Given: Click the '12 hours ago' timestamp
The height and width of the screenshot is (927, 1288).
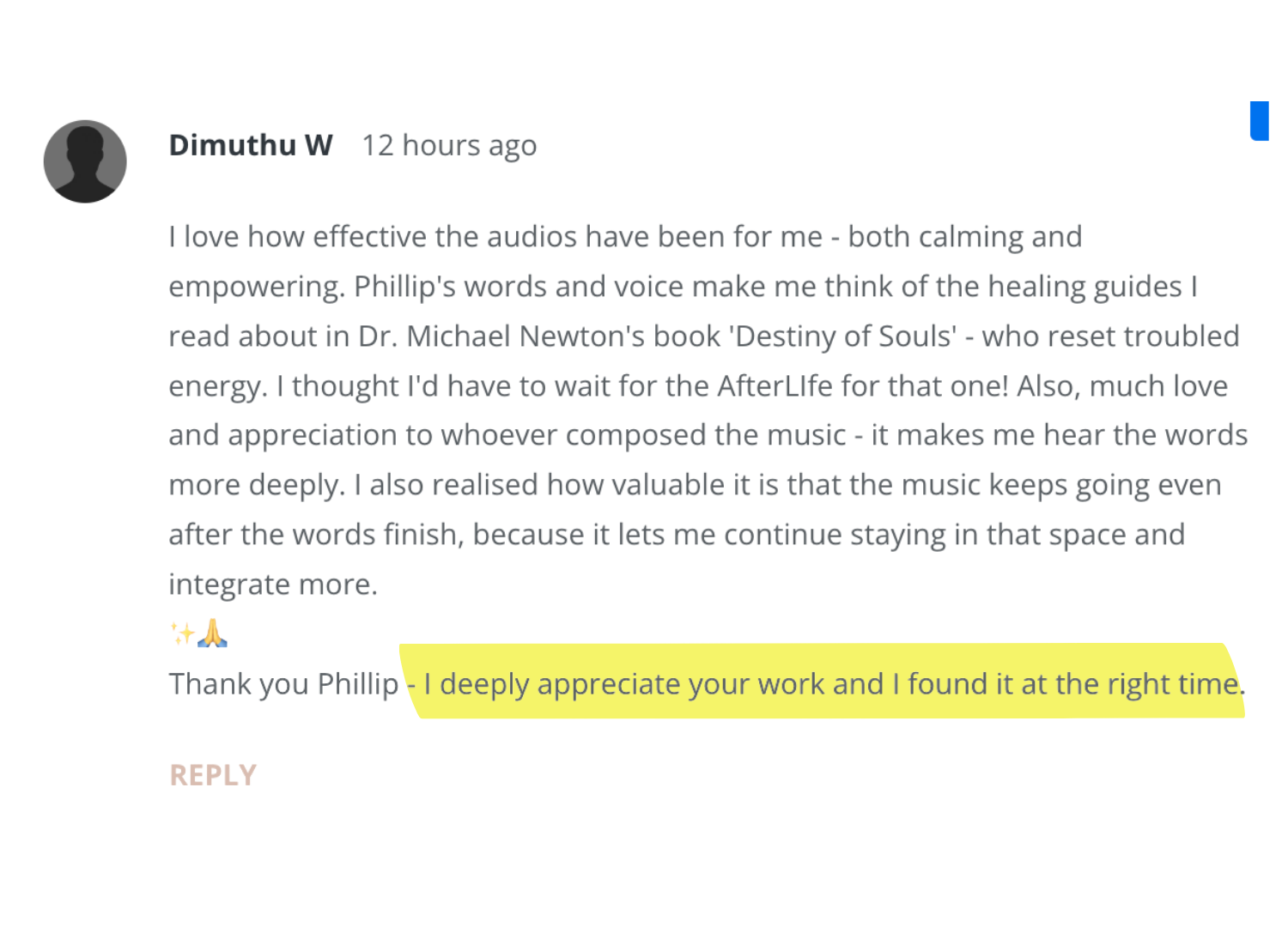Looking at the screenshot, I should pyautogui.click(x=448, y=145).
